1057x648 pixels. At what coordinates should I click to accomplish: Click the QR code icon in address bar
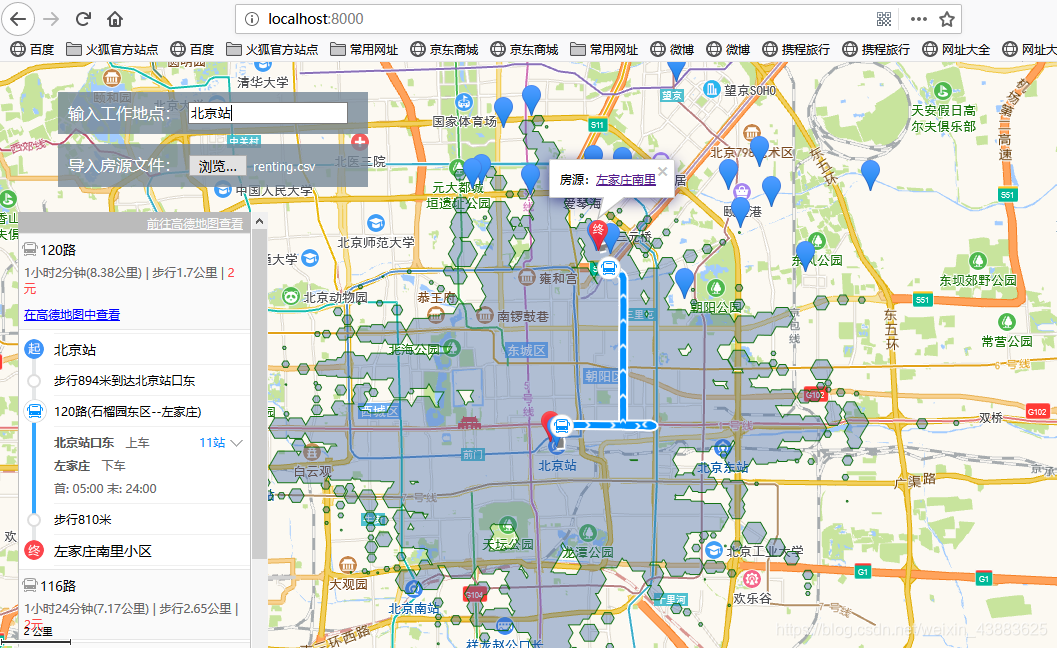884,19
